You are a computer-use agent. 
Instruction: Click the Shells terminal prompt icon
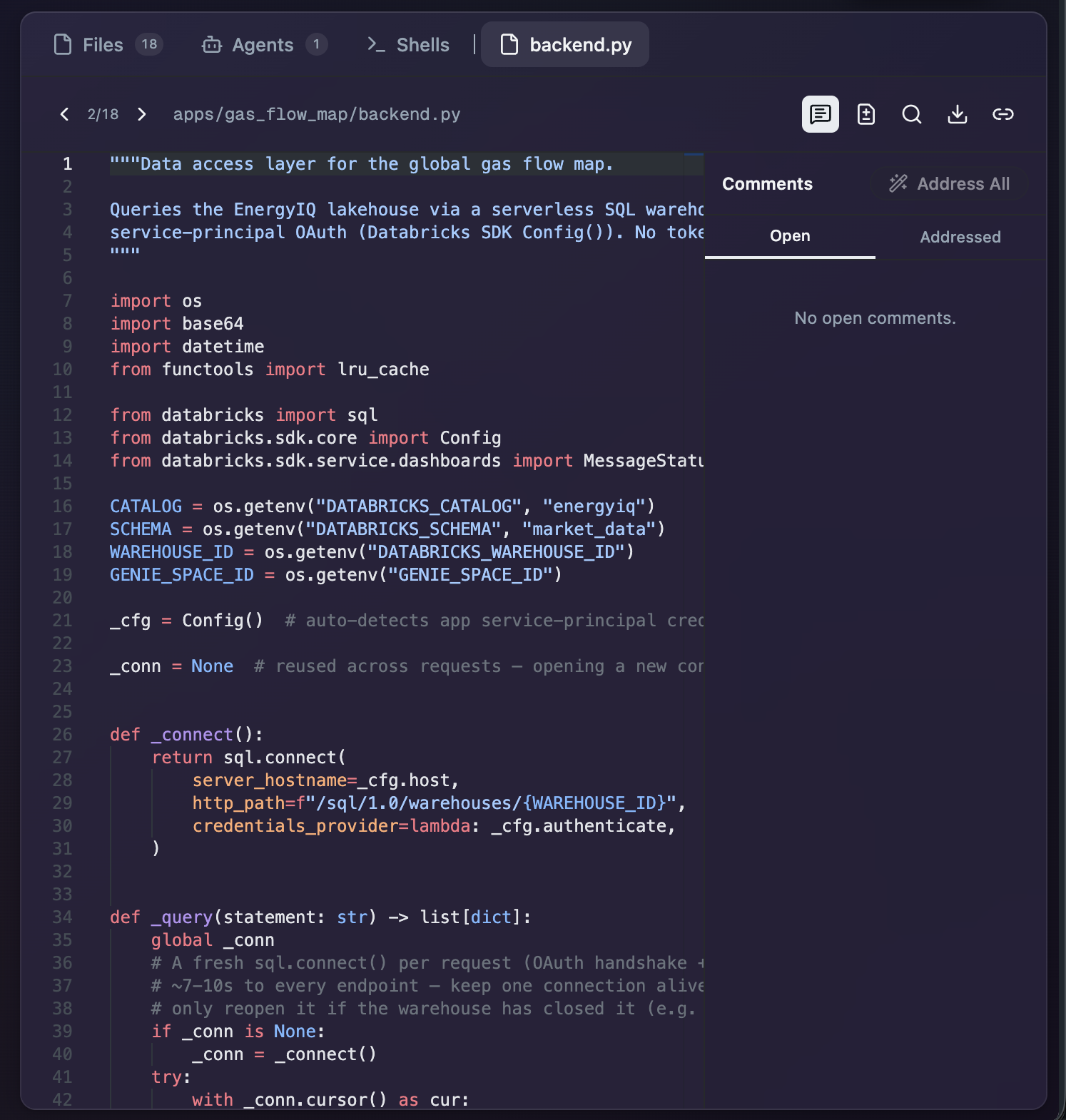click(x=376, y=45)
